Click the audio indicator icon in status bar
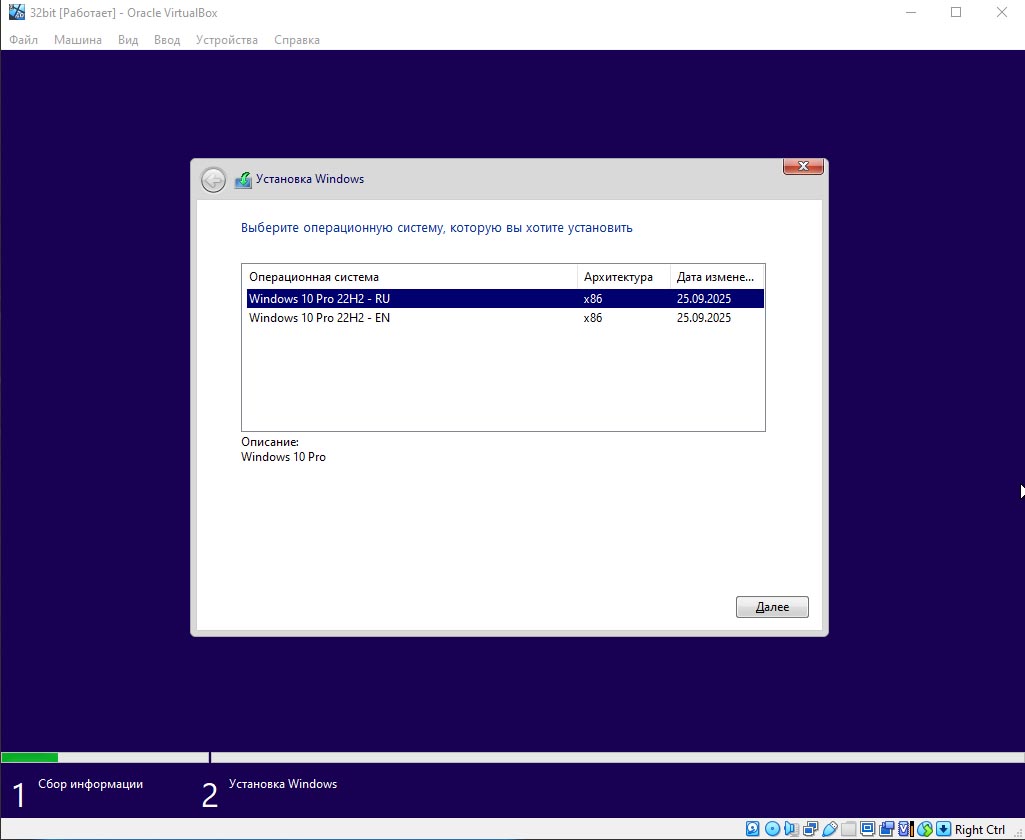 [791, 829]
